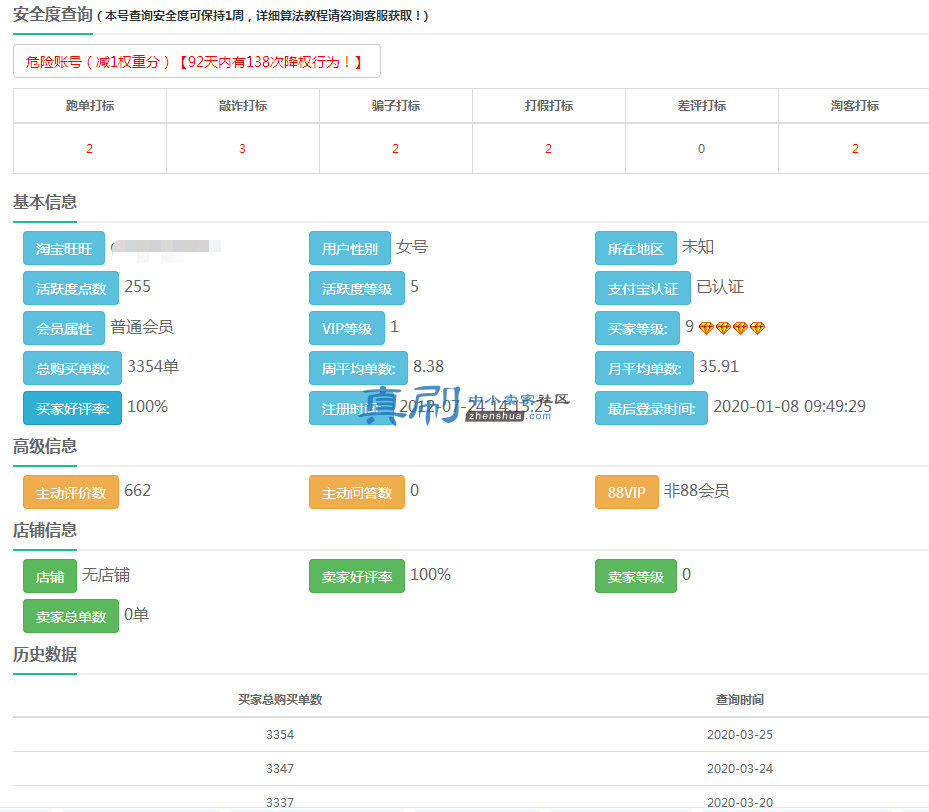Viewport: 929px width, 812px height.
Task: Click the 3354单 total purchase value
Action: click(153, 367)
